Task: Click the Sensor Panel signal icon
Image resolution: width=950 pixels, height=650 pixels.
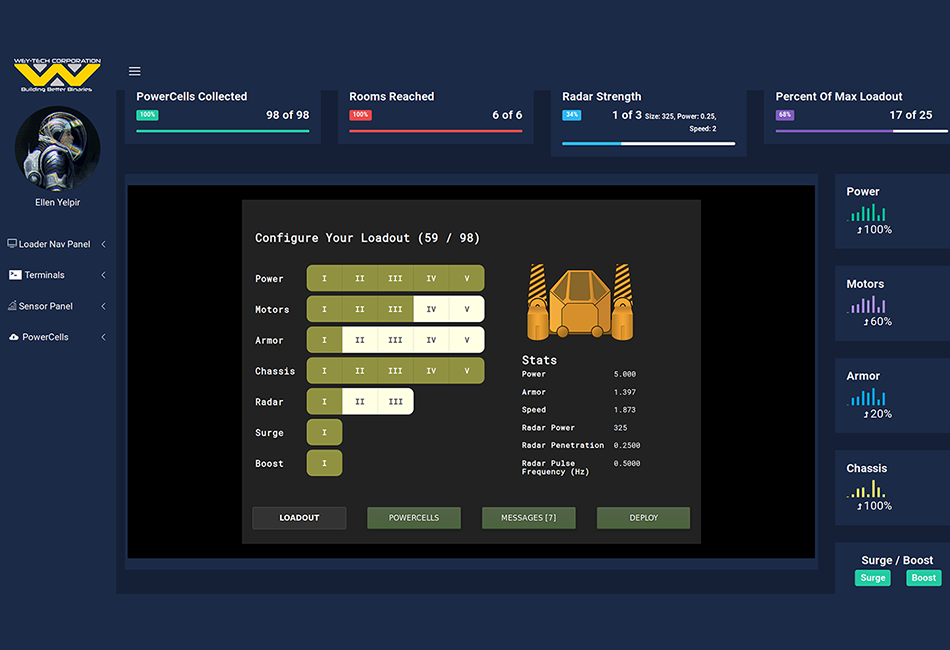Action: [x=12, y=306]
